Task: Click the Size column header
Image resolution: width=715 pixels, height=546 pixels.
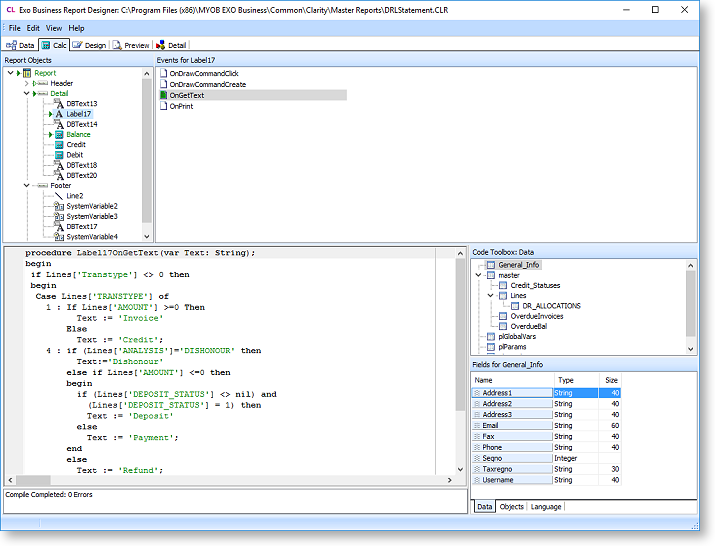Action: 610,380
